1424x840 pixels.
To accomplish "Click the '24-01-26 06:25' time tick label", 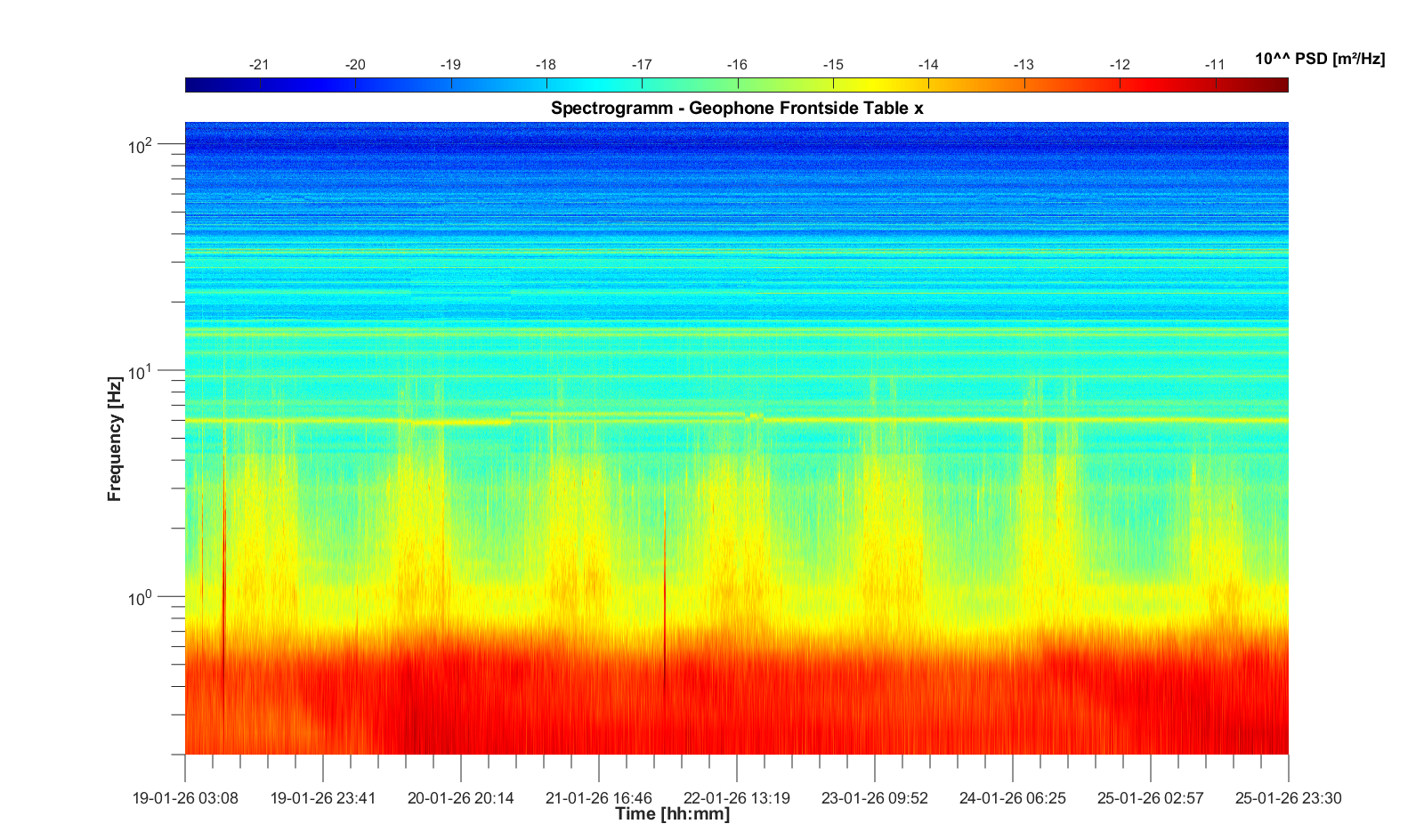I will (1012, 798).
